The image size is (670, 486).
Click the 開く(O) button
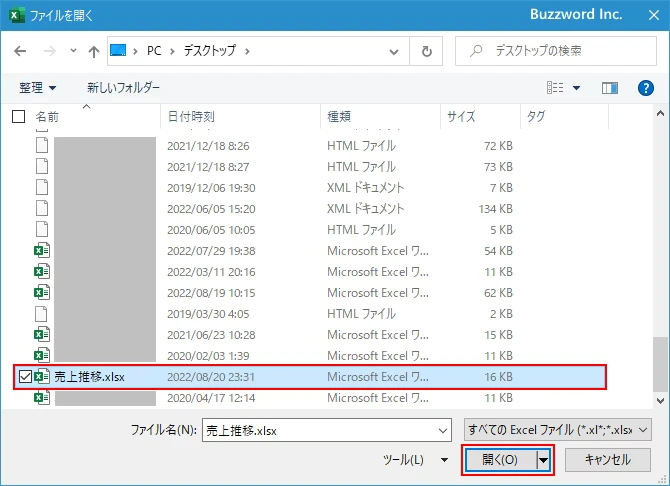499,460
